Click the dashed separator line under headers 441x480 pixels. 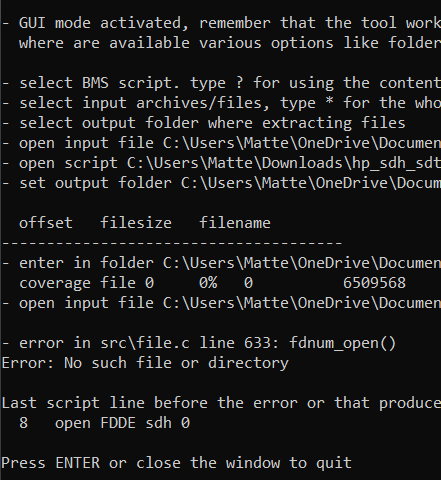(172, 243)
